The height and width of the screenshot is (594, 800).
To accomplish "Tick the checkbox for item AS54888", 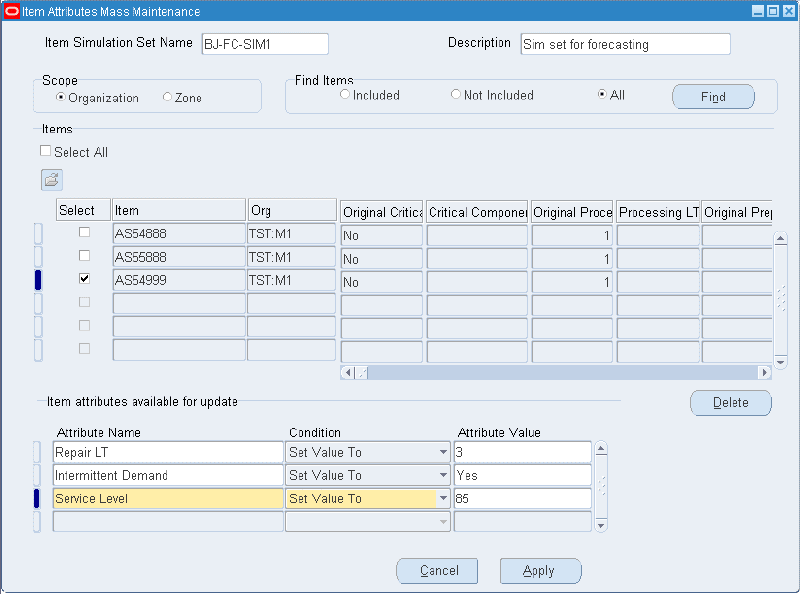I will tap(84, 232).
